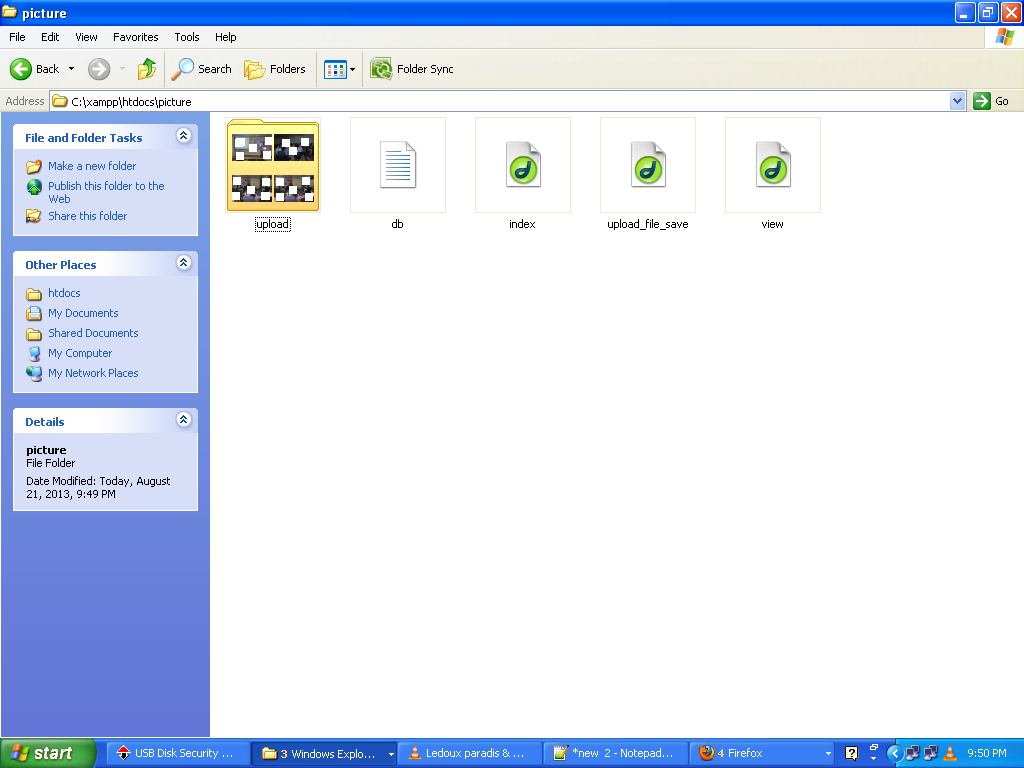Collapse File and Folder Tasks panel

[x=184, y=135]
